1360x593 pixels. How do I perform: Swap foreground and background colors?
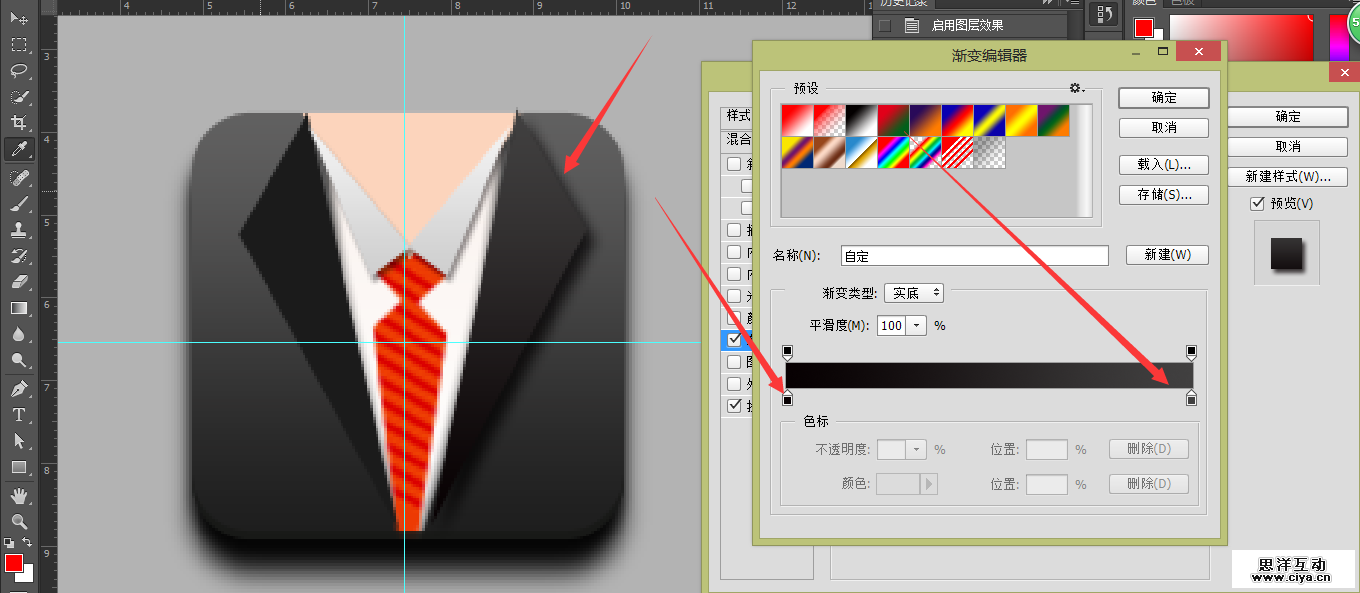[x=28, y=542]
